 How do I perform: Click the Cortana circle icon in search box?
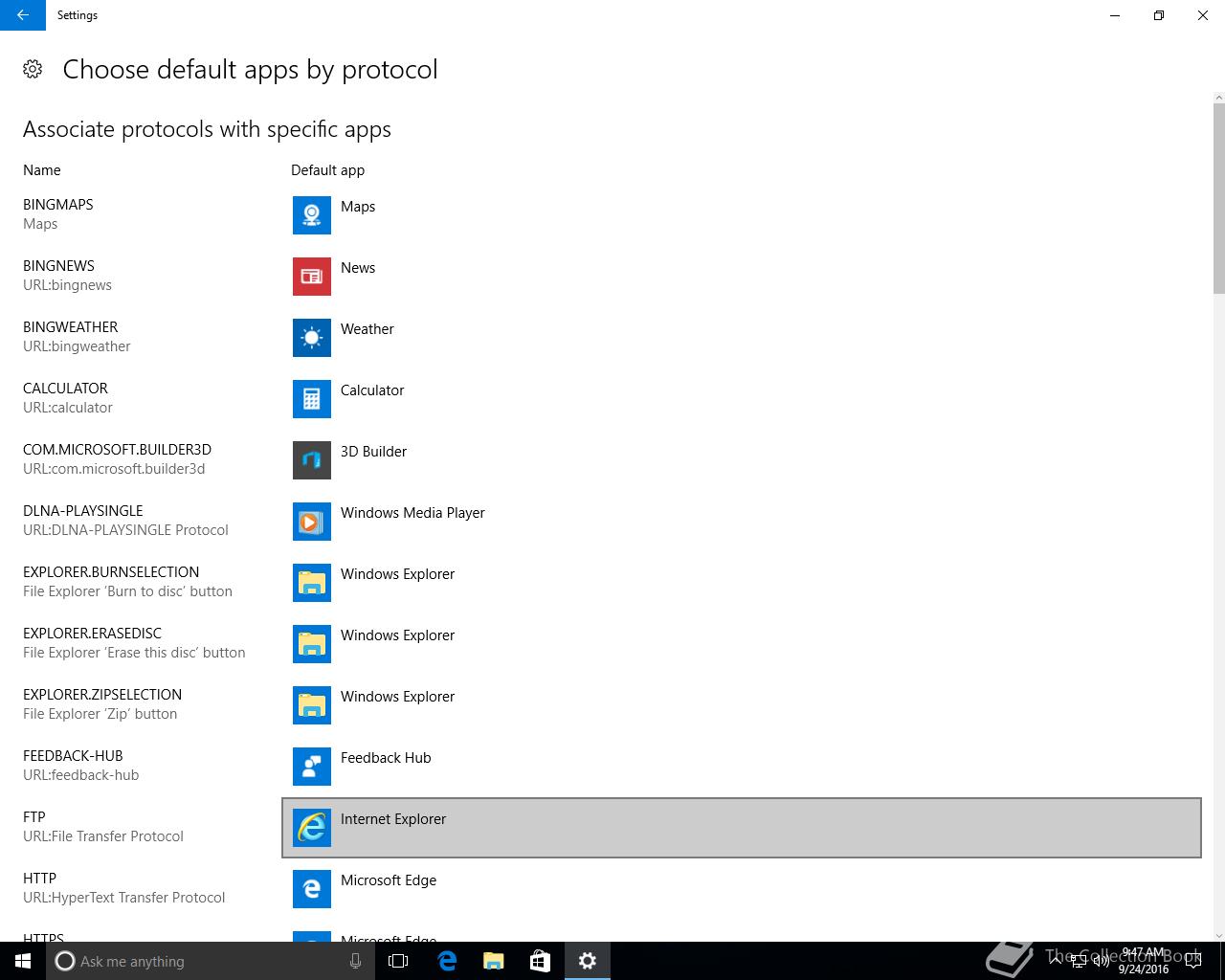[64, 961]
